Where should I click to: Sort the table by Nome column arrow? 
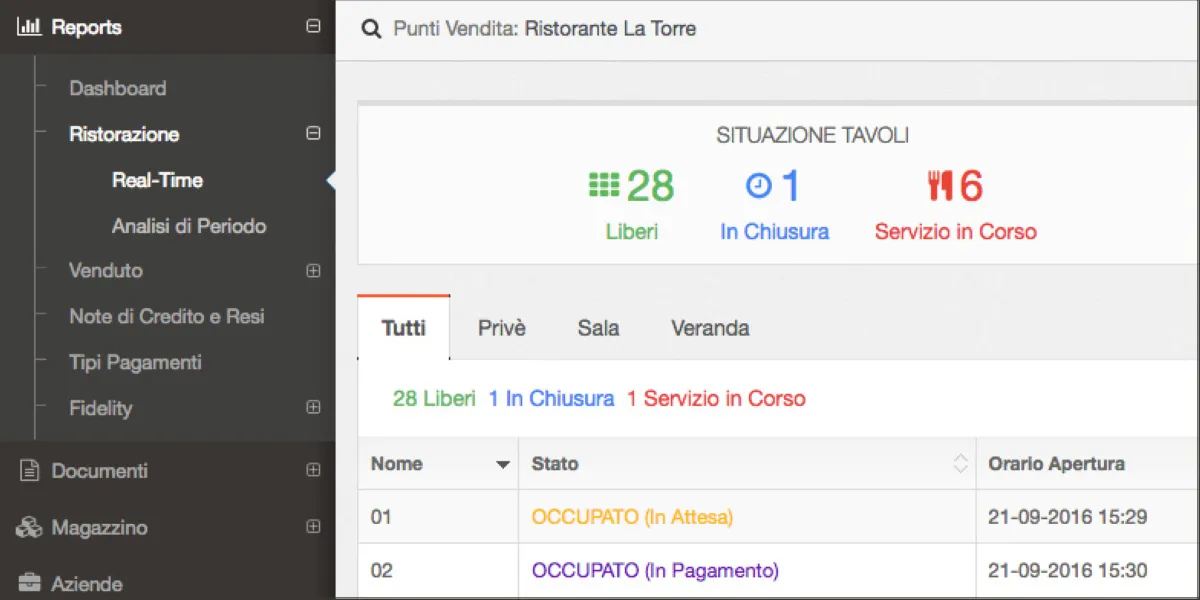point(502,464)
